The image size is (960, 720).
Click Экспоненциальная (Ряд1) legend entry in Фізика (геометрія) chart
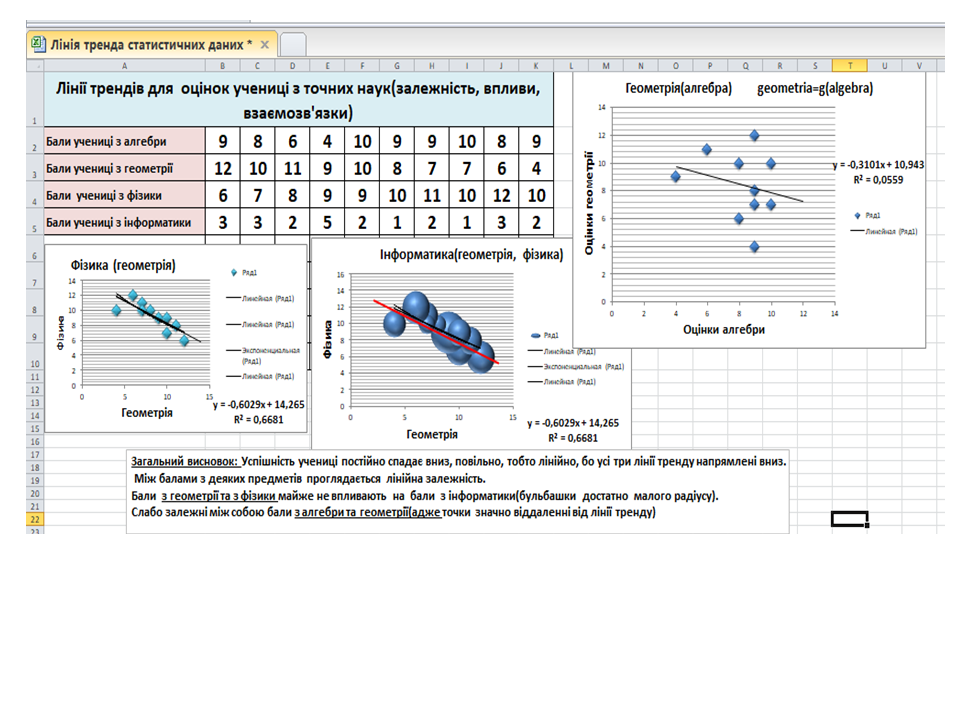[263, 355]
